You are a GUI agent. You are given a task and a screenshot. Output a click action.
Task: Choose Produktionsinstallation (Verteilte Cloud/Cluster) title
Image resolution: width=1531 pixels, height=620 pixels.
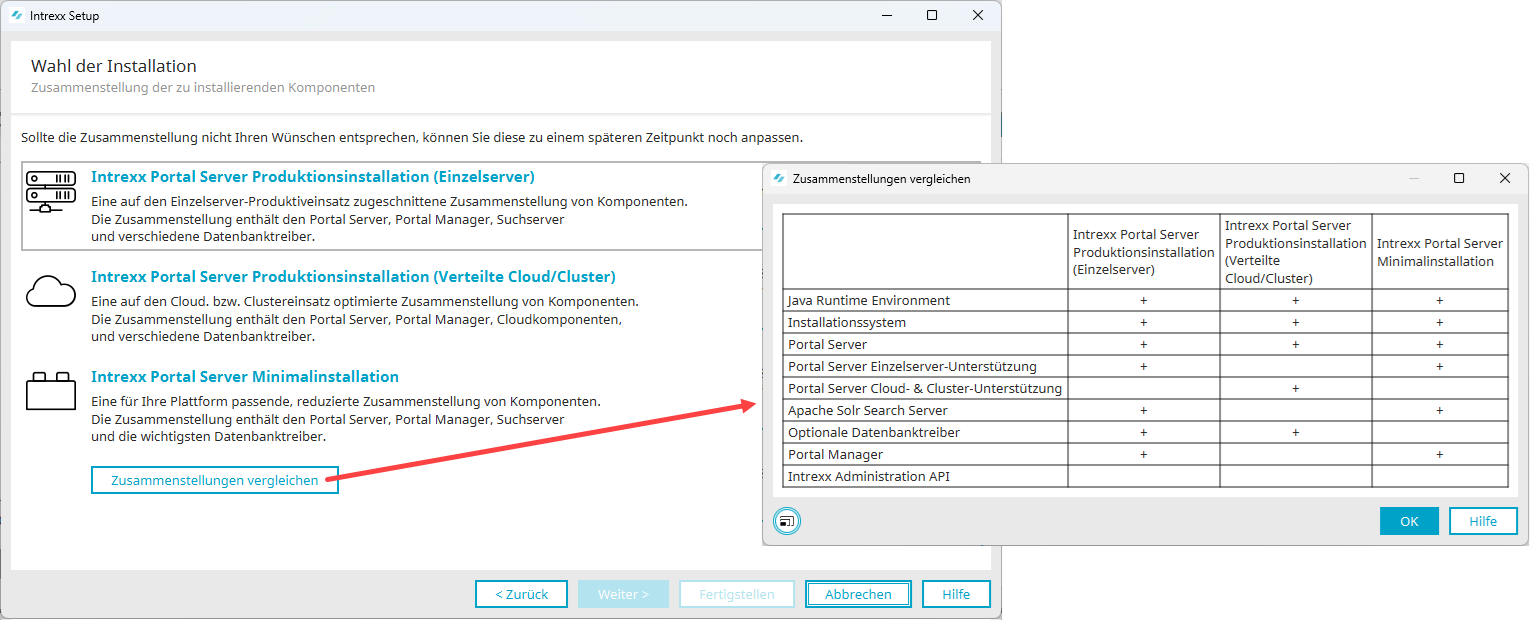[x=353, y=277]
